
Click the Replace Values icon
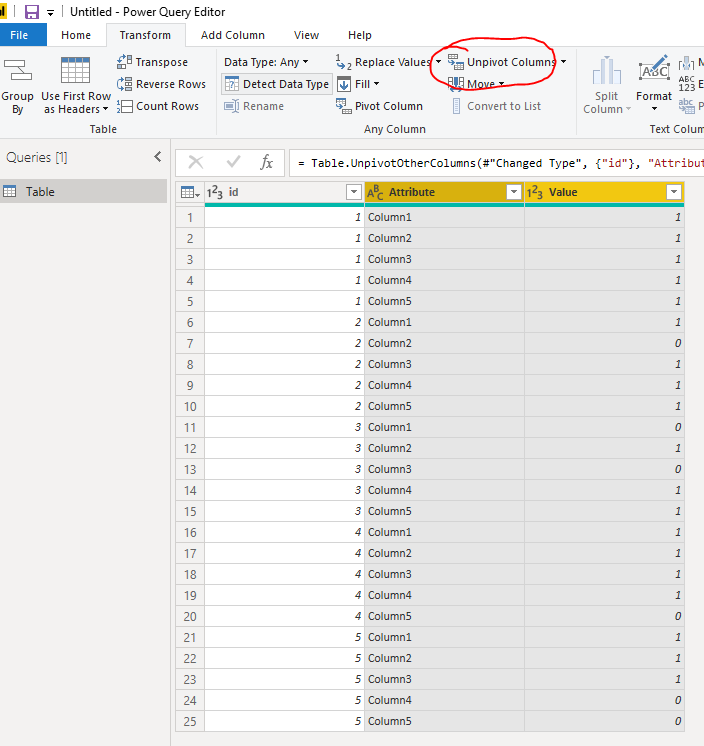(343, 62)
